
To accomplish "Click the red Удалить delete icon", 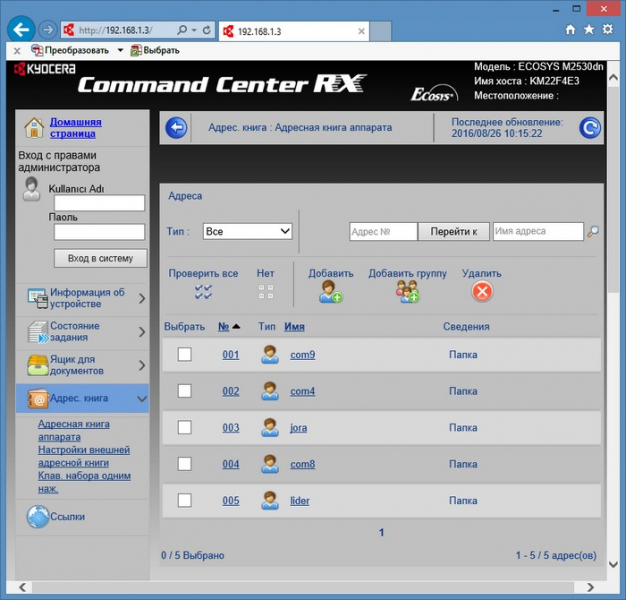I will pyautogui.click(x=482, y=291).
